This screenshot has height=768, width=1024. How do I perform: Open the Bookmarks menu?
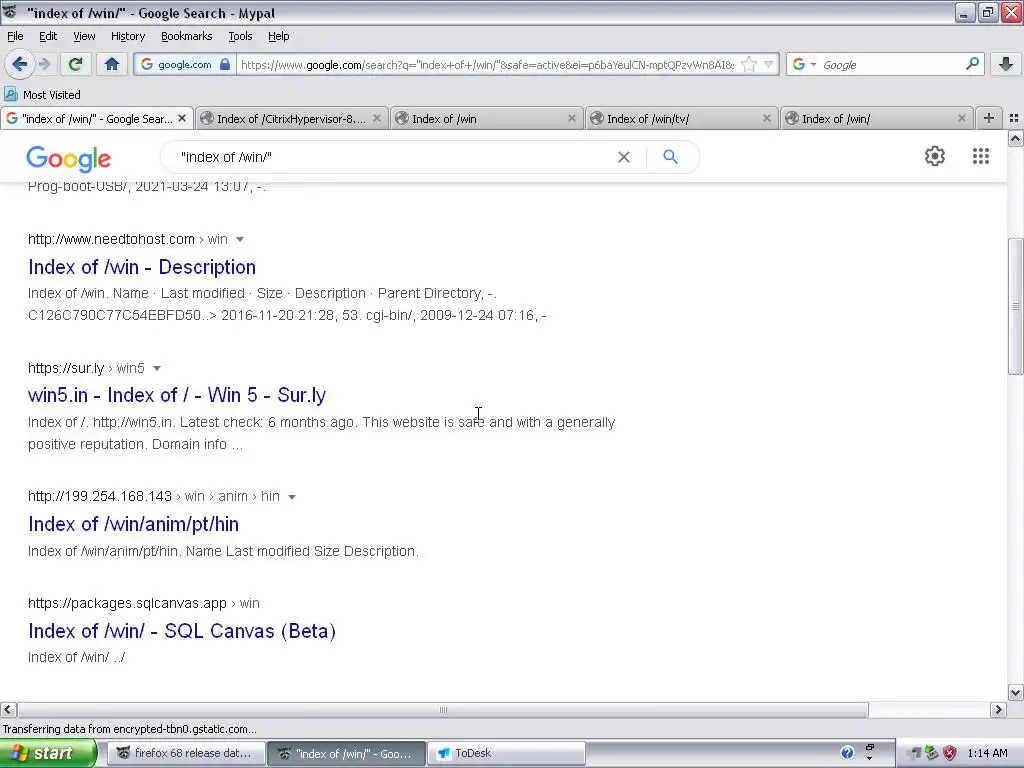pyautogui.click(x=186, y=36)
